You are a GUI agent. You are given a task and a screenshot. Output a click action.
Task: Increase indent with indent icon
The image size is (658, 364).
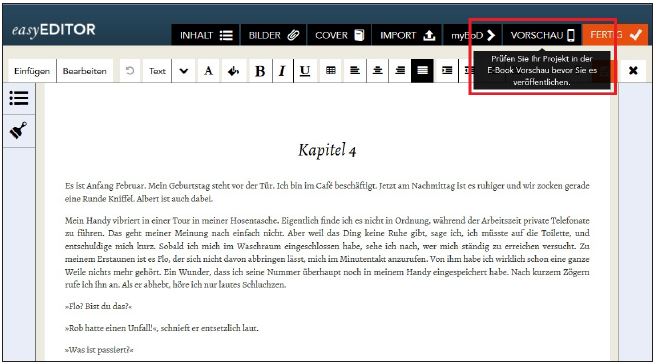(x=446, y=71)
